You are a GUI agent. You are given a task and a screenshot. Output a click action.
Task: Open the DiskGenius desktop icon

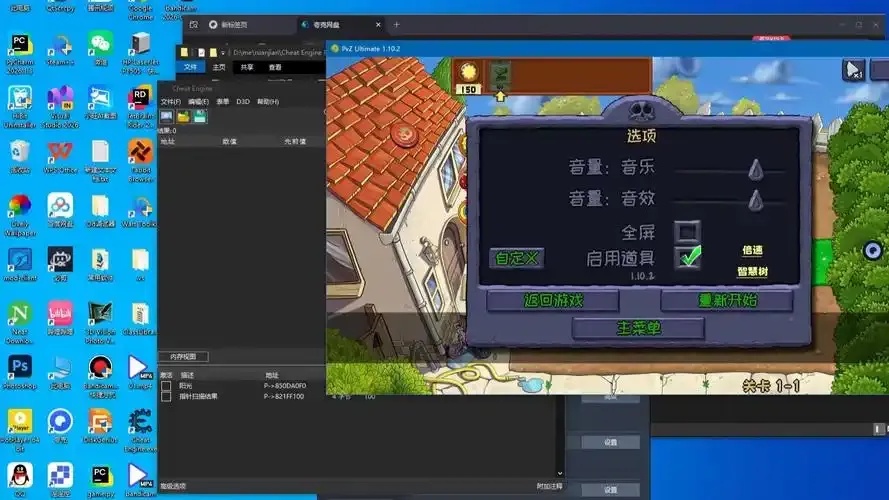pos(100,426)
